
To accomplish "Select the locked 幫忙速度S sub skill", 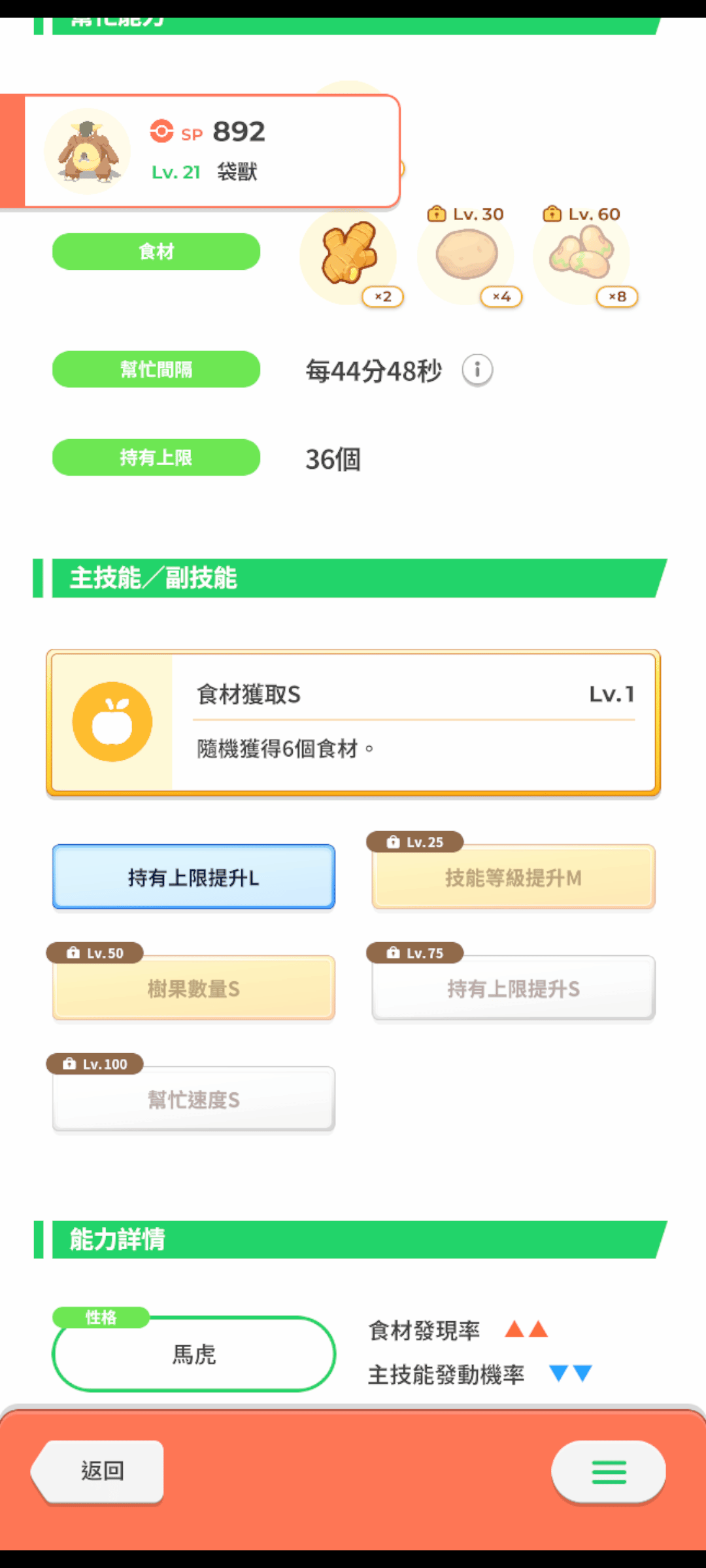I will (193, 1099).
